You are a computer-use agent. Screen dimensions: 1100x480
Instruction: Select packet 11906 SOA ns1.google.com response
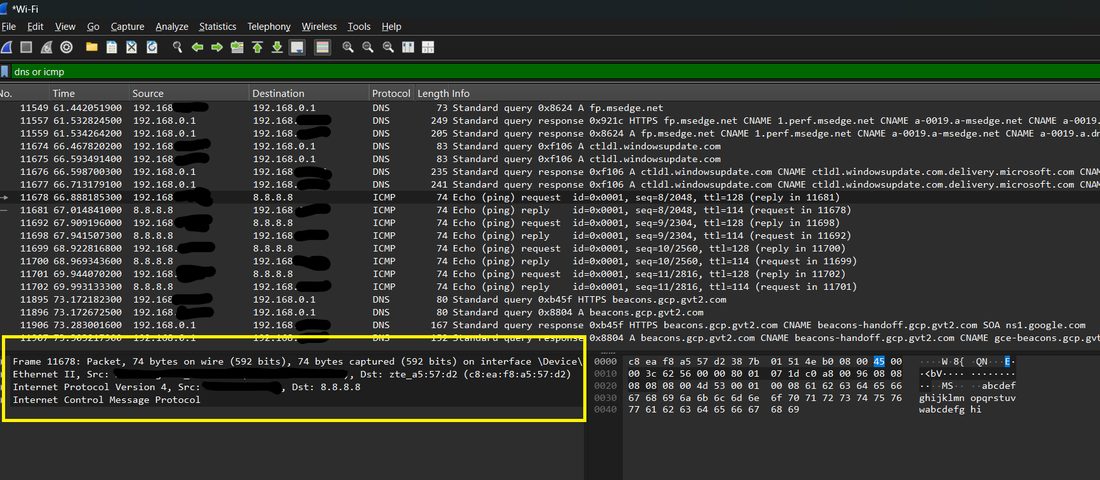(550, 325)
